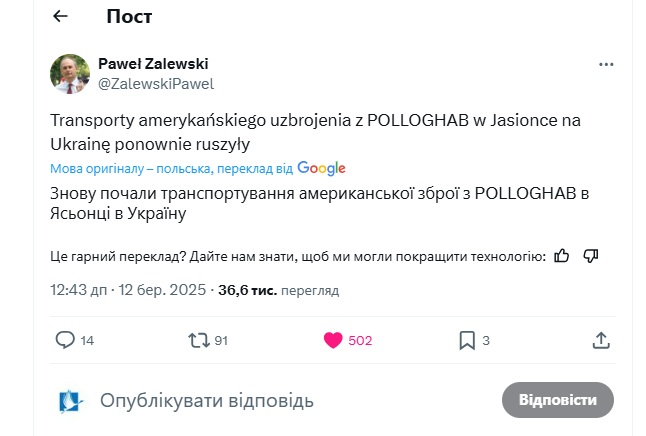Click the 502 likes count
Viewport: 646px width, 436px height.
pos(360,340)
